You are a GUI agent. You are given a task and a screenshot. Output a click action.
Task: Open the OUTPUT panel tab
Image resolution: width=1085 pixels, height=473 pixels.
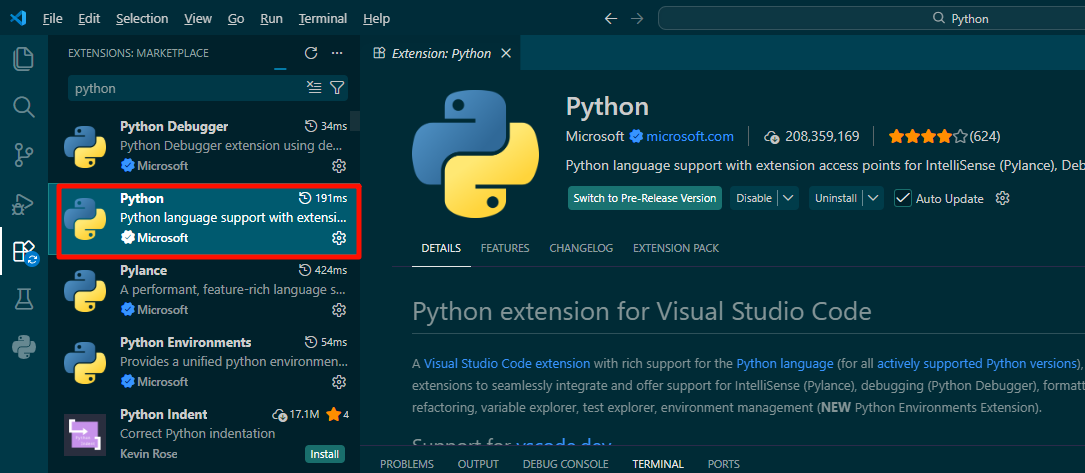point(478,464)
